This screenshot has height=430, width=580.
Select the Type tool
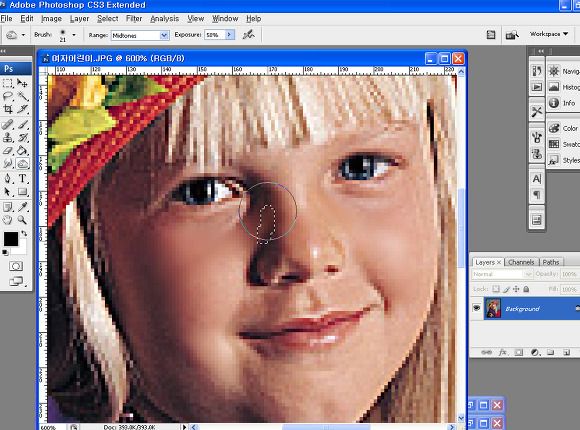22,179
